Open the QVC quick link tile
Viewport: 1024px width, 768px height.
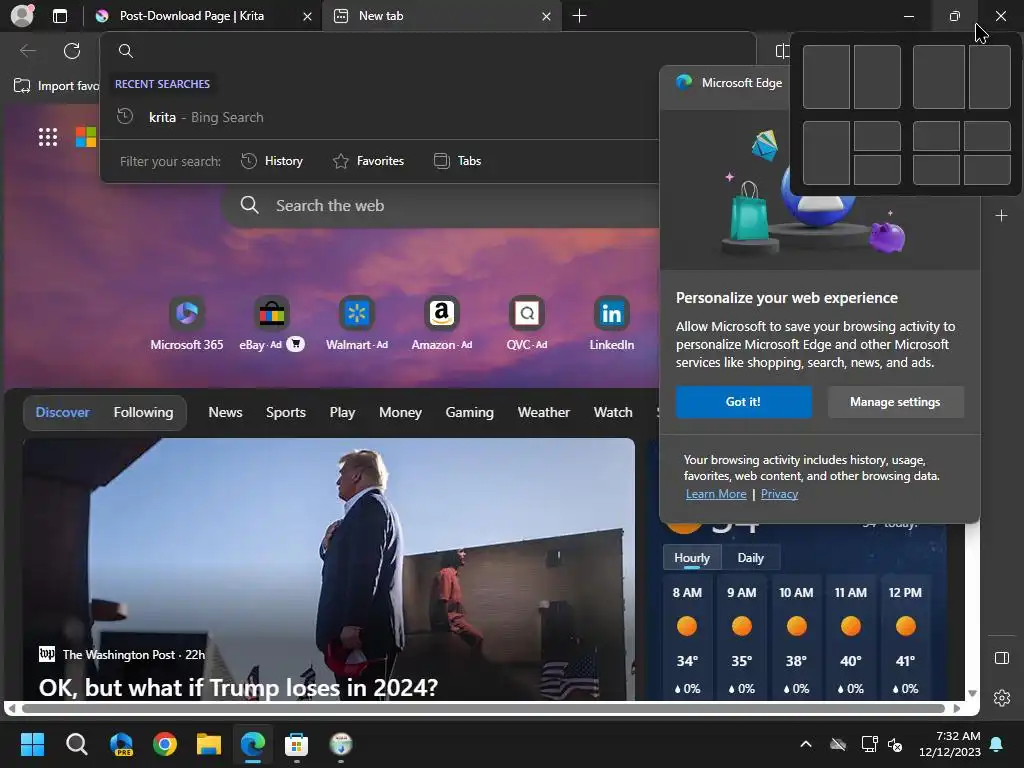click(x=526, y=323)
